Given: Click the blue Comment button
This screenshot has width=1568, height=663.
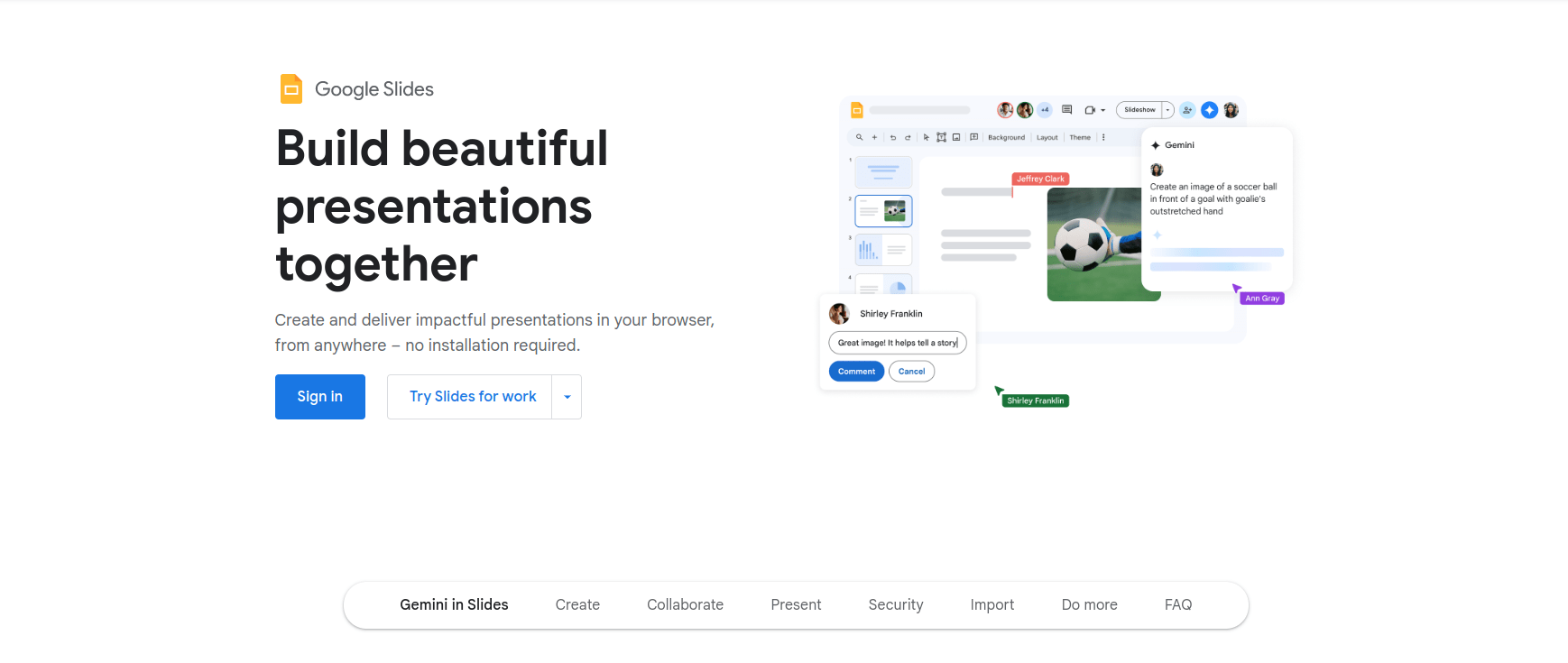Looking at the screenshot, I should (856, 371).
